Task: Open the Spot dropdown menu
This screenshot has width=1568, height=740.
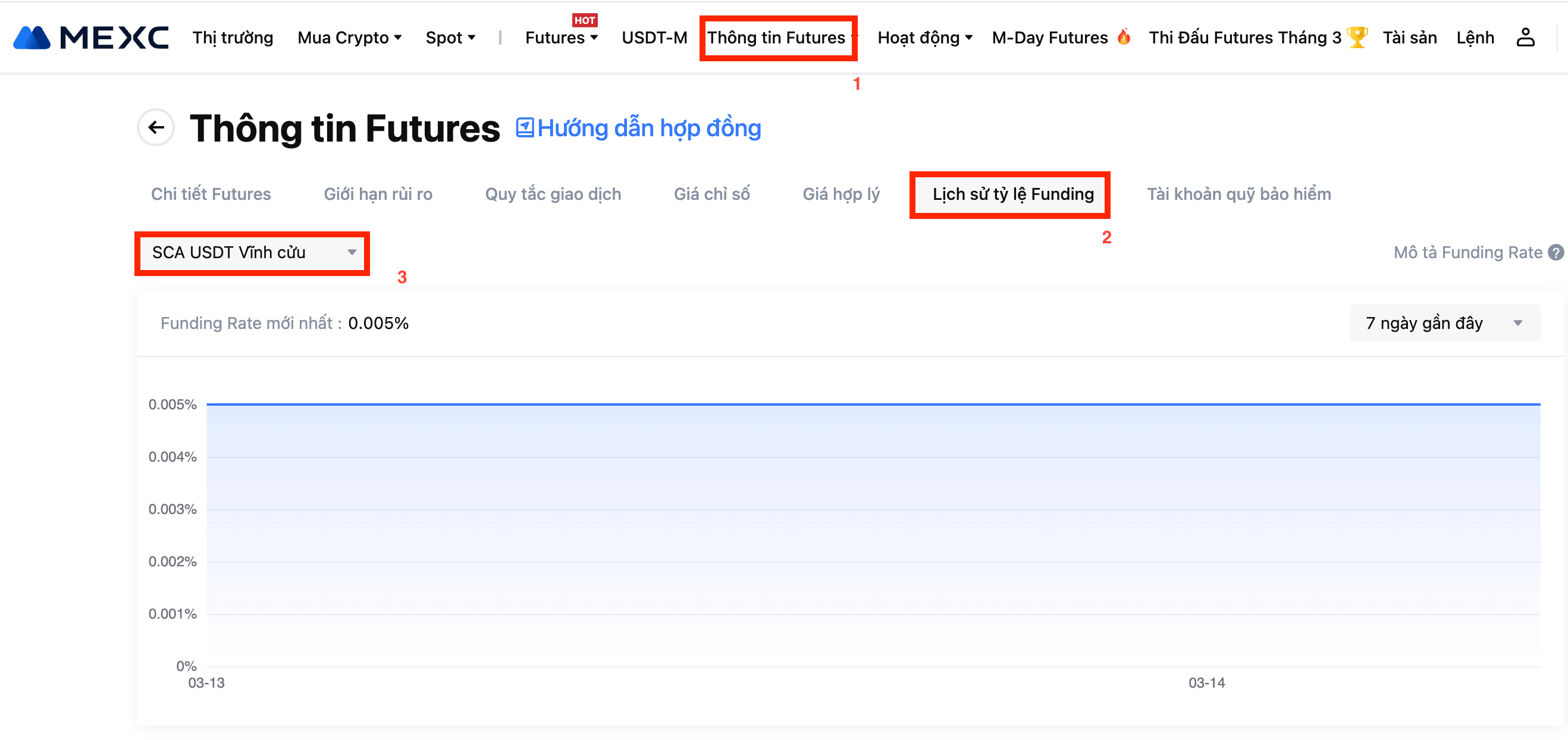Action: tap(450, 37)
